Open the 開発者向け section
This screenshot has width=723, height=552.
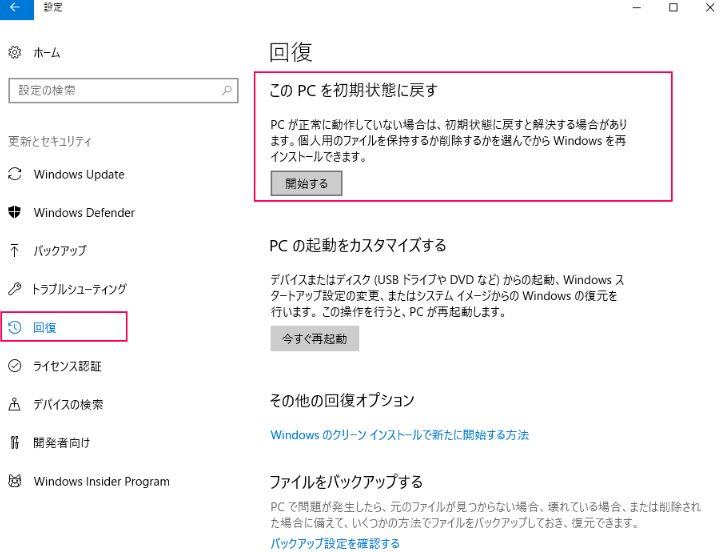pos(62,443)
